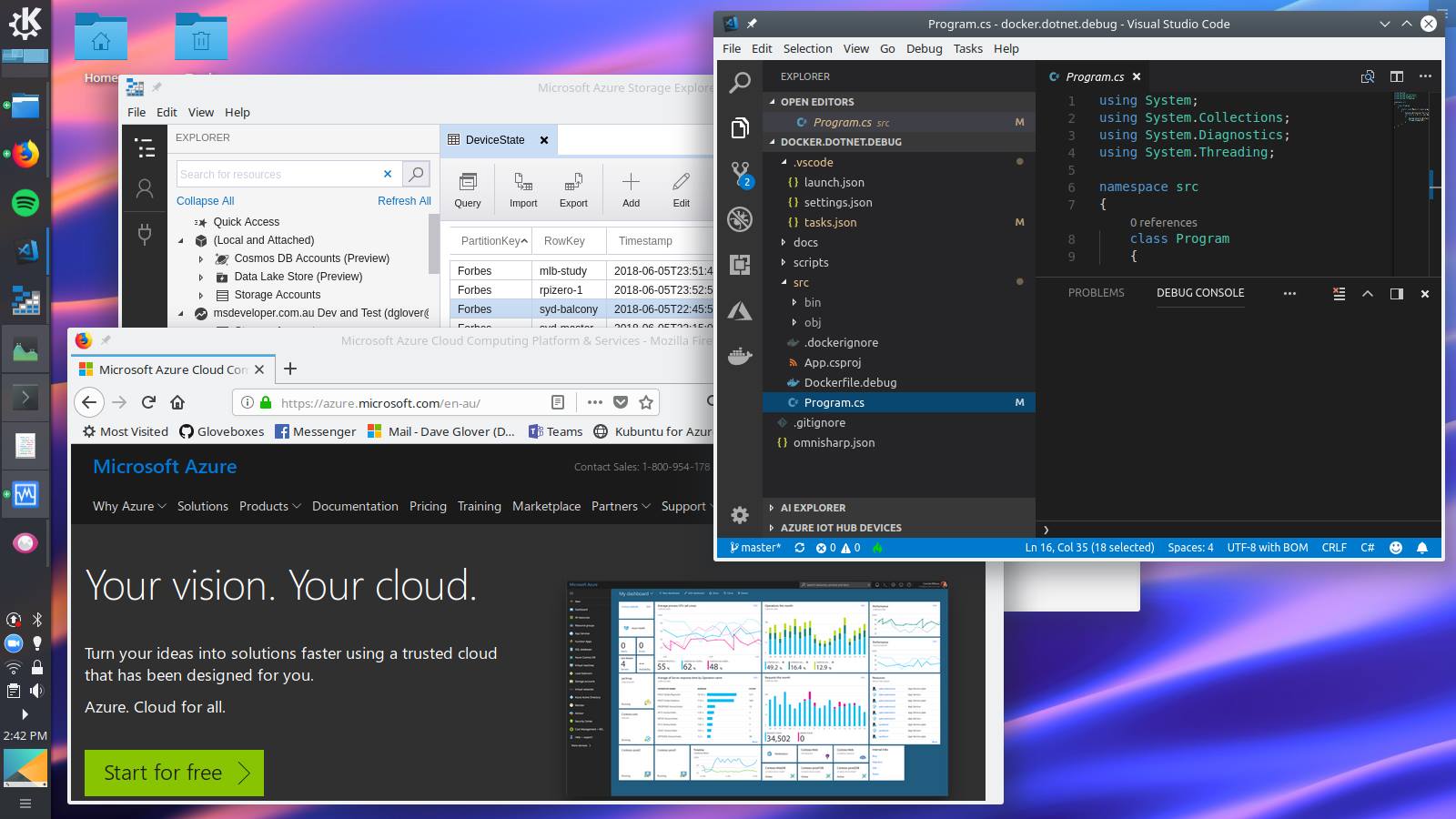The image size is (1456, 819).
Task: Toggle the debug panel position
Action: (x=1397, y=293)
